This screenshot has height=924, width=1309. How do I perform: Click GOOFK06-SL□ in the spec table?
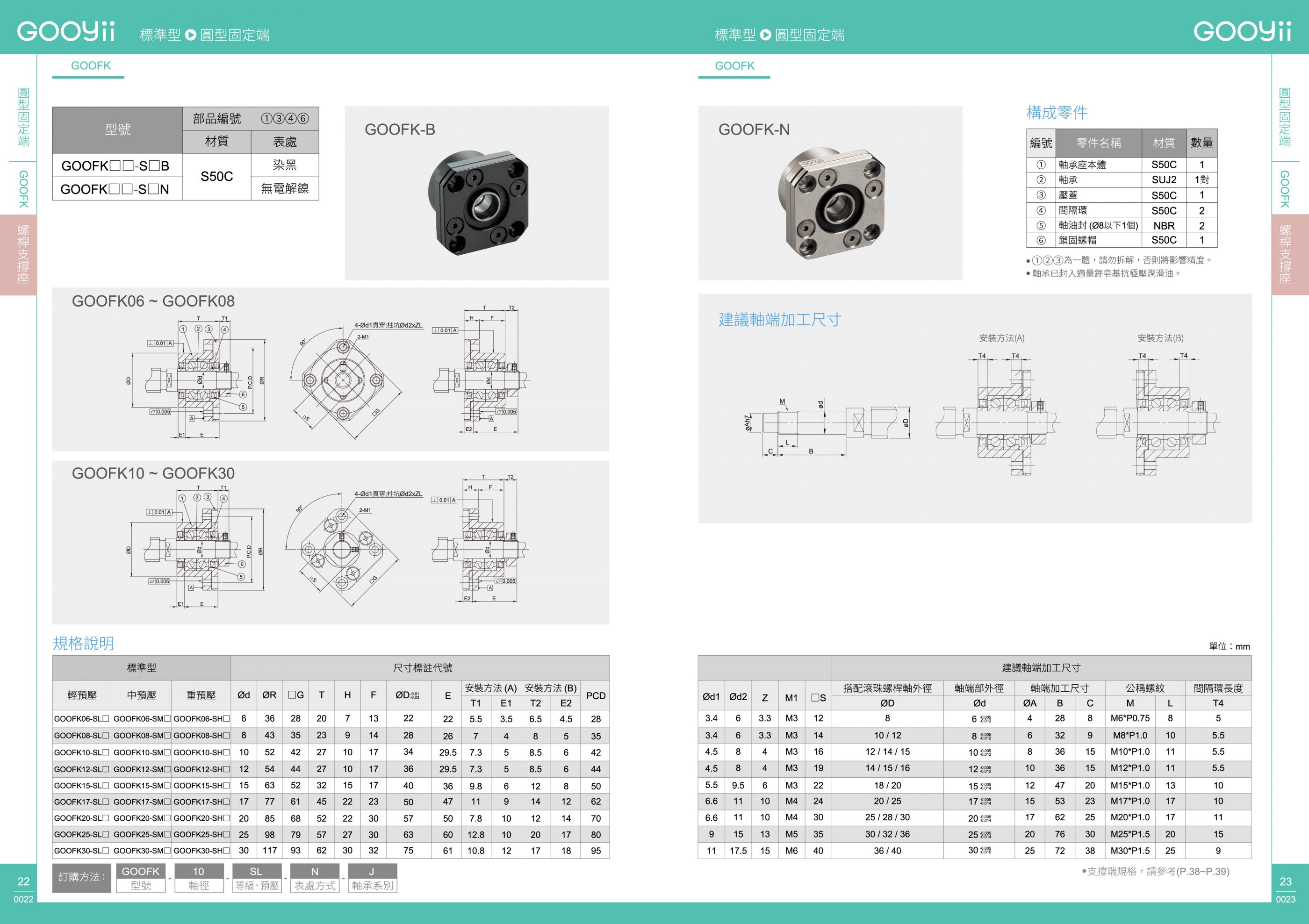(81, 719)
